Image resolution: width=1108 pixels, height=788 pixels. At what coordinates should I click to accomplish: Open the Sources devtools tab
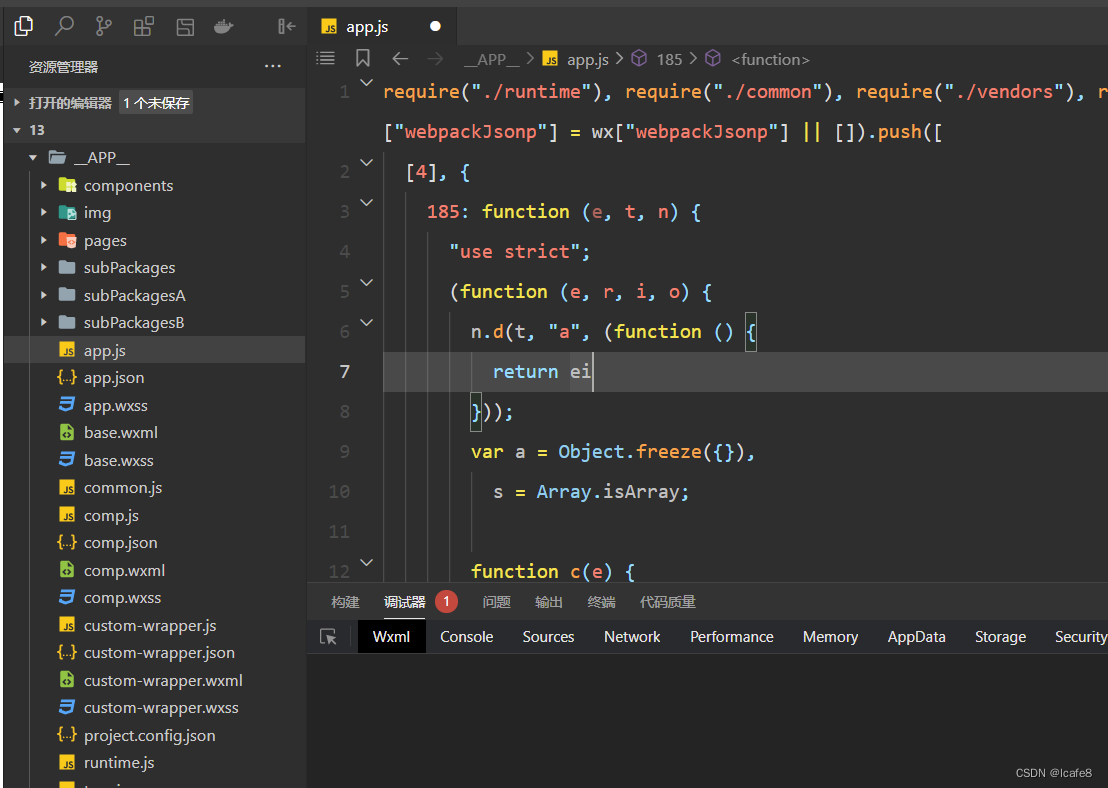pos(548,637)
